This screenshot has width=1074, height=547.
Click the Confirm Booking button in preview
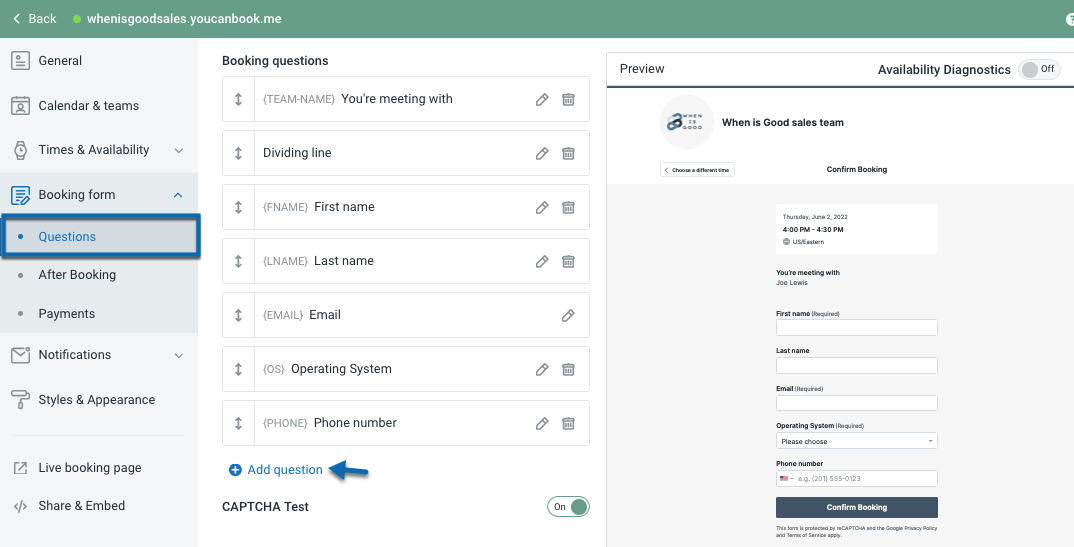pos(856,507)
